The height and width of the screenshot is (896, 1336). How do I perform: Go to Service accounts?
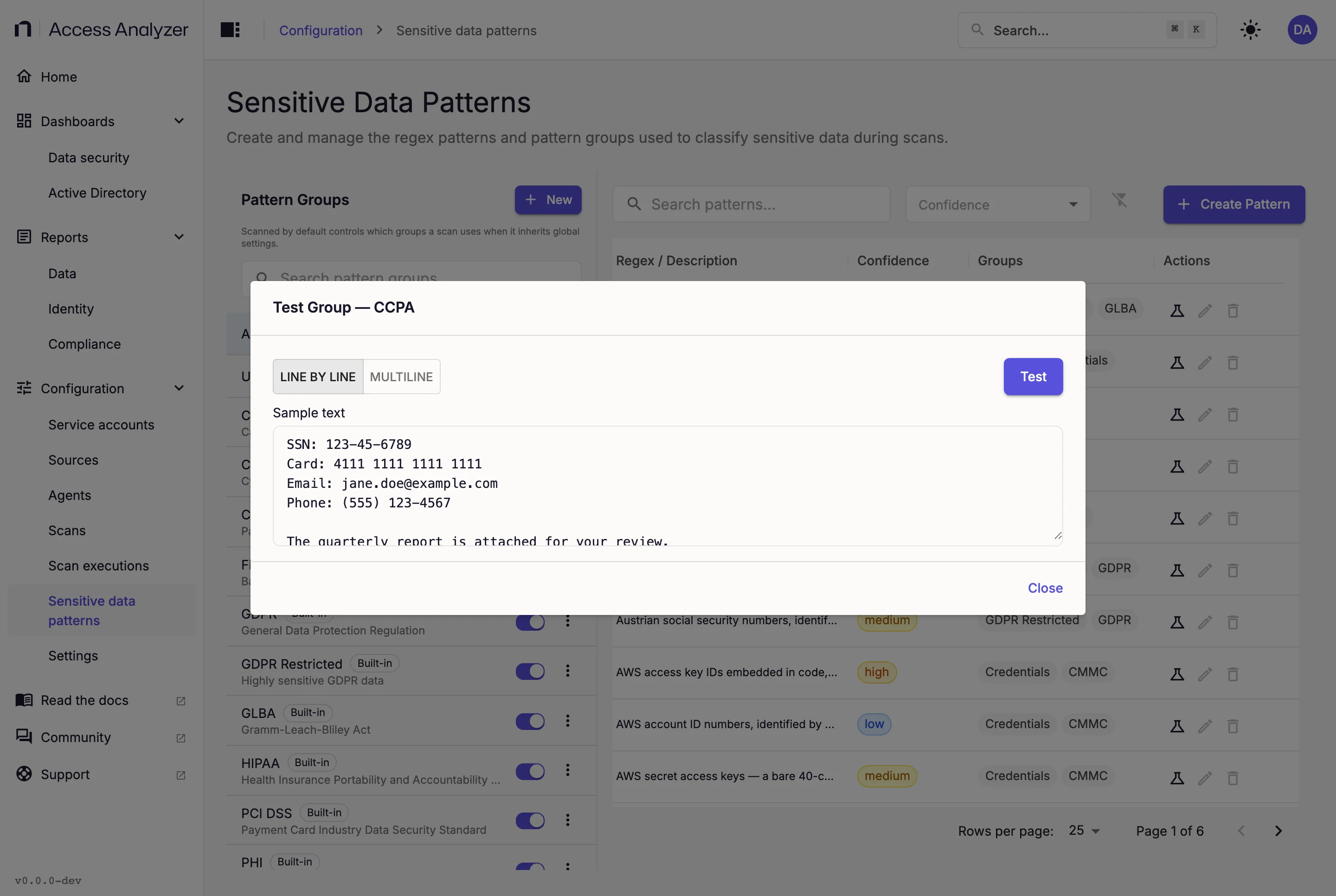(101, 424)
